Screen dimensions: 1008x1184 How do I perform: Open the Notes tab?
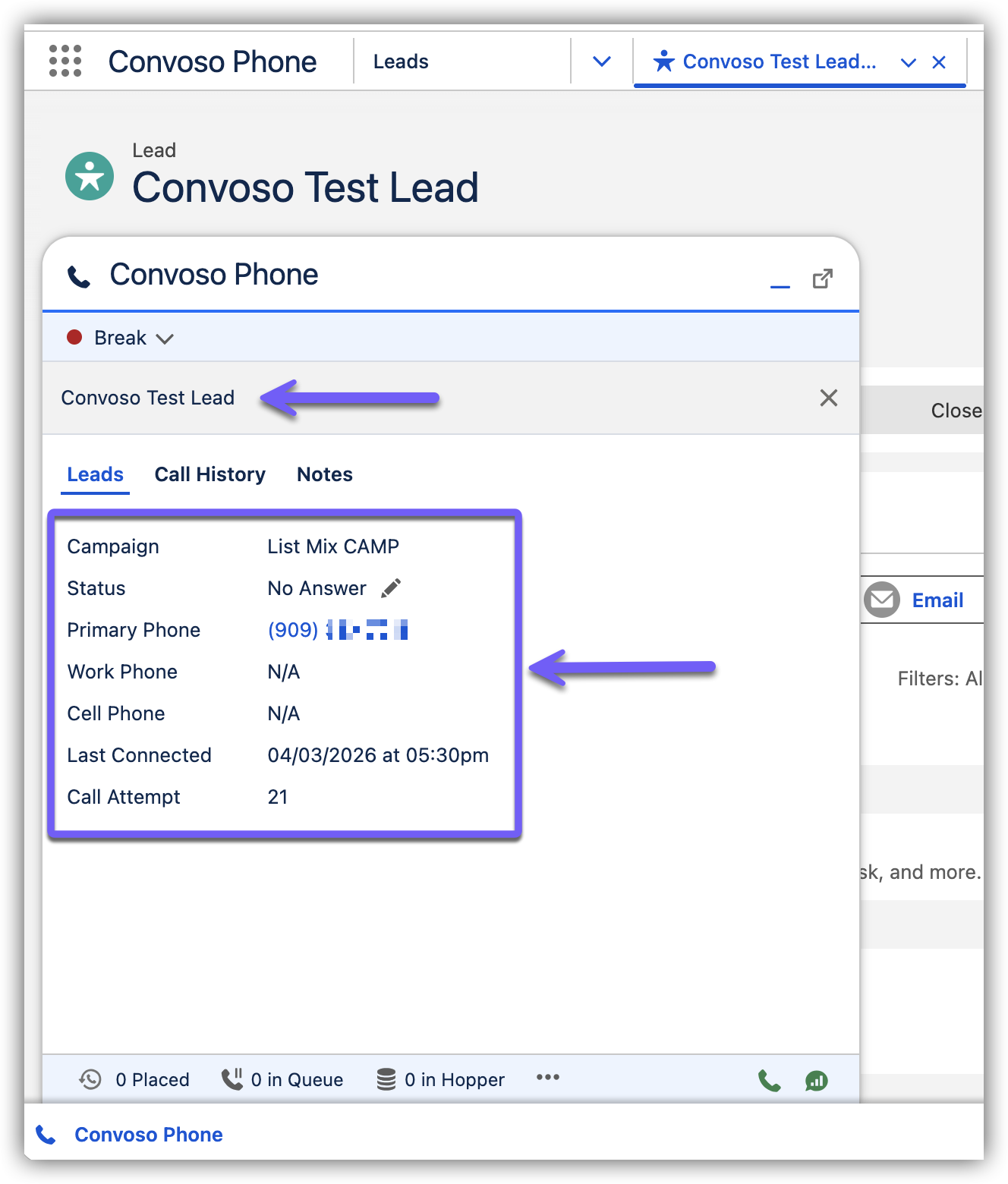(324, 474)
